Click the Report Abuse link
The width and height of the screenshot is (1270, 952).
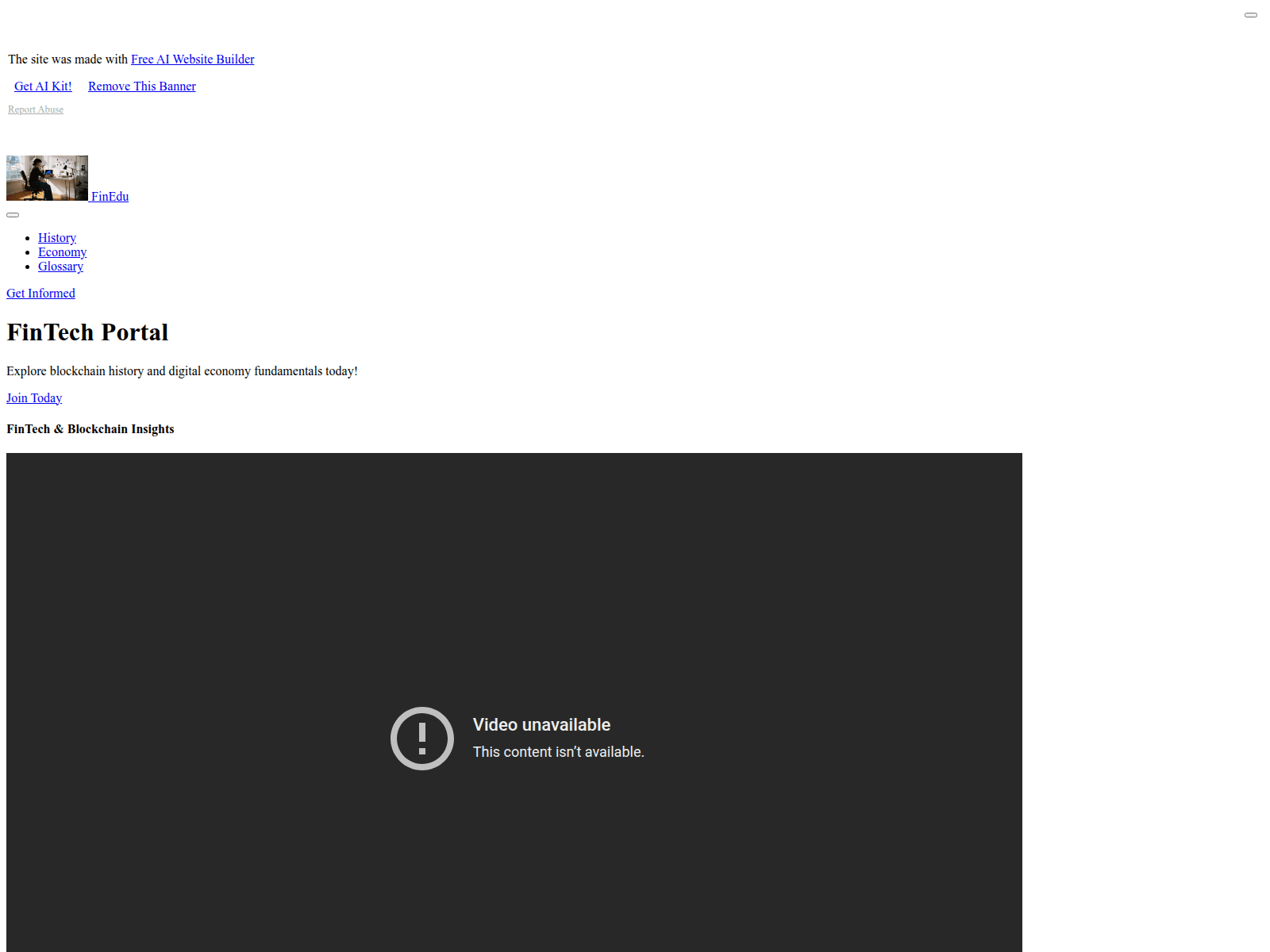(36, 109)
